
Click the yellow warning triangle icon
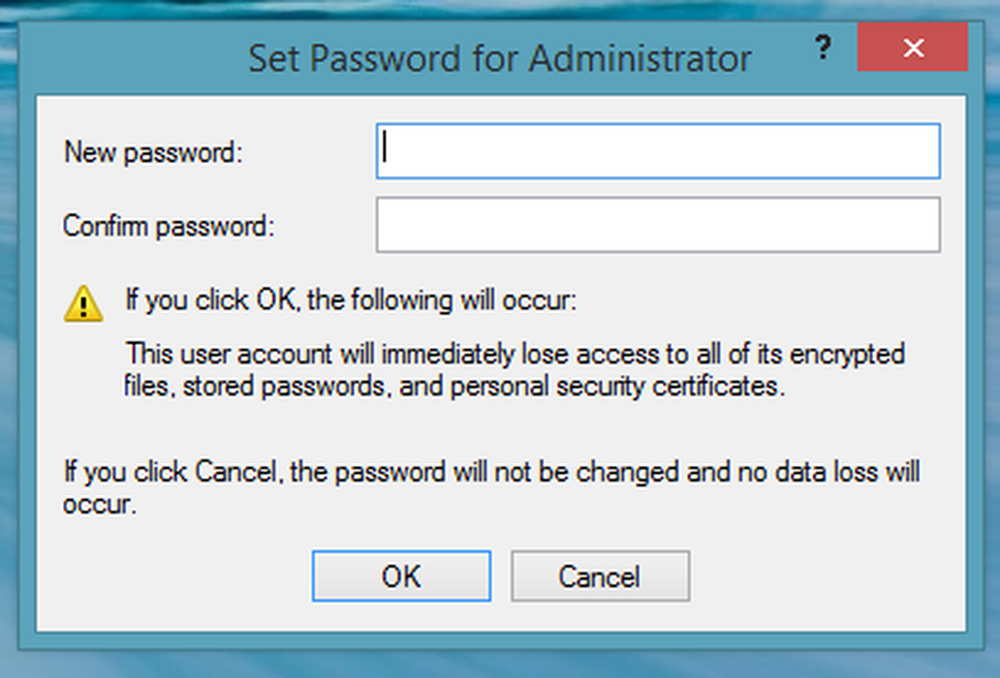click(x=83, y=302)
